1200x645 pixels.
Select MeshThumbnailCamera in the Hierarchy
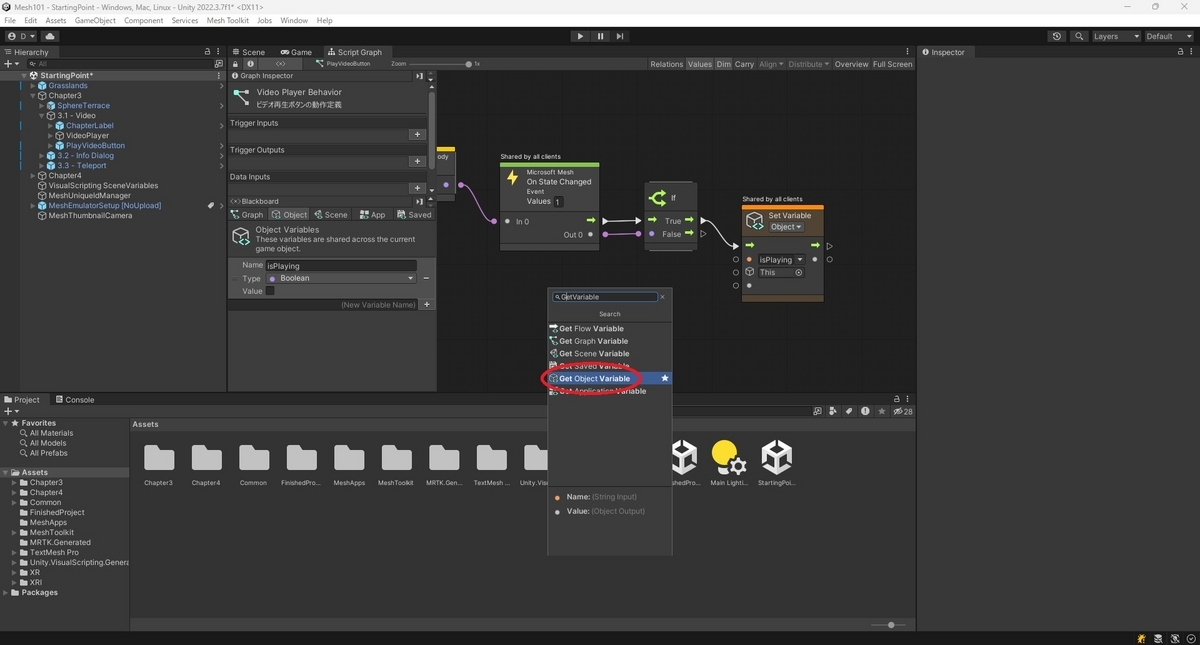coord(90,215)
